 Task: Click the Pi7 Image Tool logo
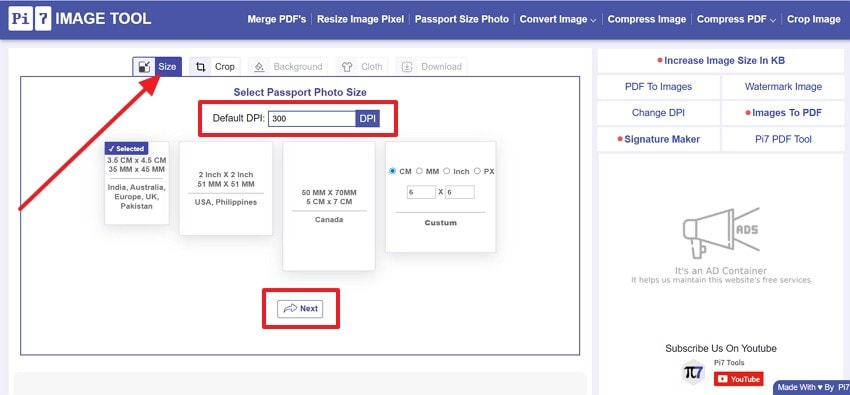[x=80, y=19]
